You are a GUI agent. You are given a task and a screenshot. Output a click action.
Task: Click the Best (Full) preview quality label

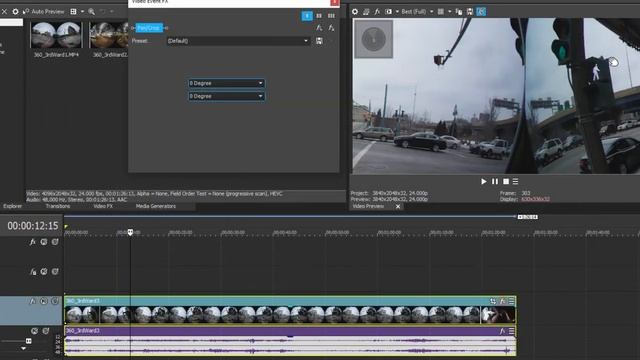tap(413, 11)
